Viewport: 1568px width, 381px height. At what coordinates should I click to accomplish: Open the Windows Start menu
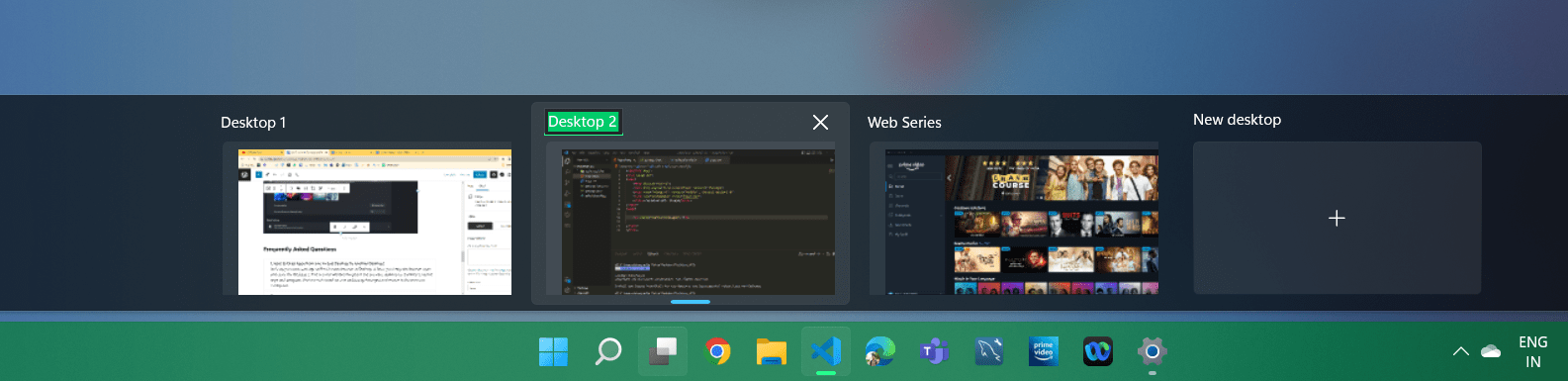pos(554,351)
